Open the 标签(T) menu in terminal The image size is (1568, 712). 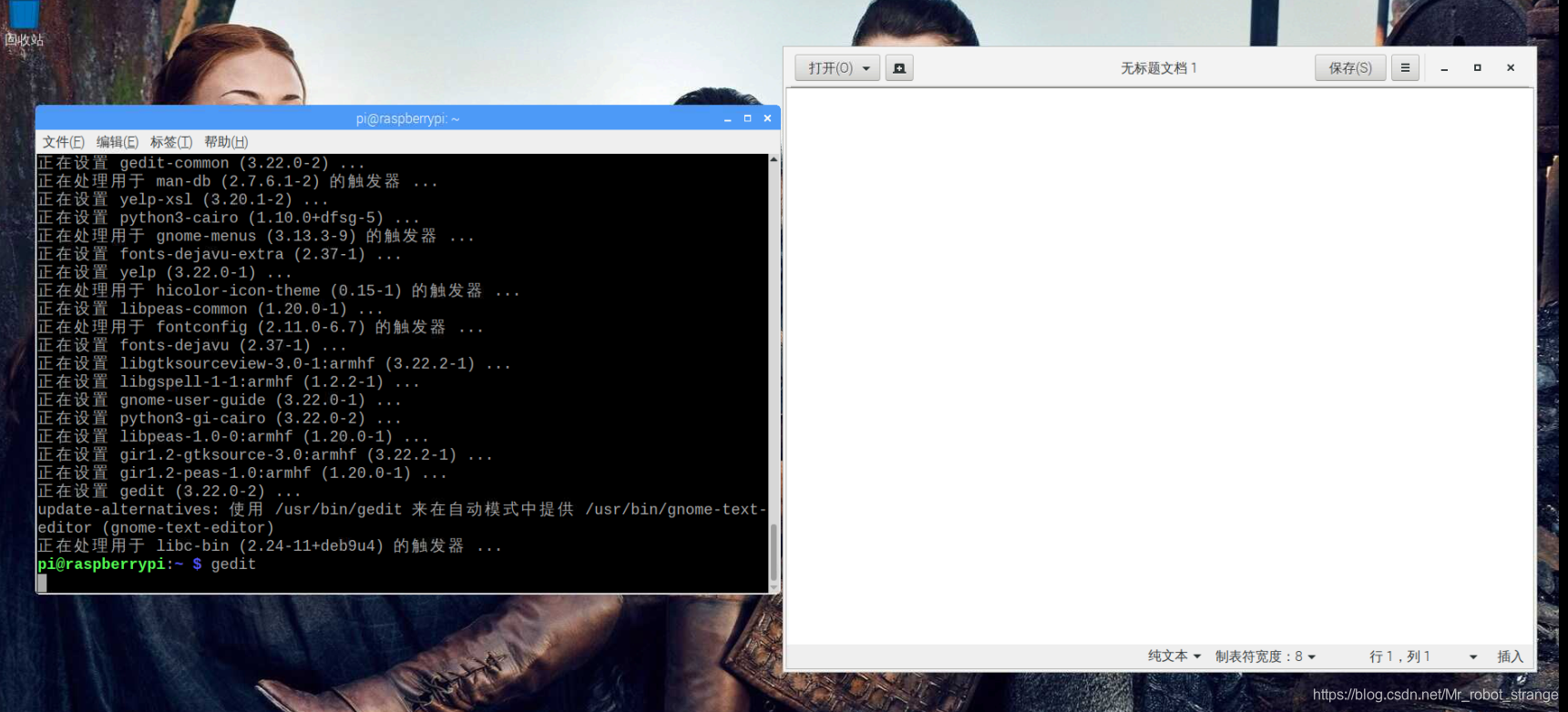(x=171, y=142)
